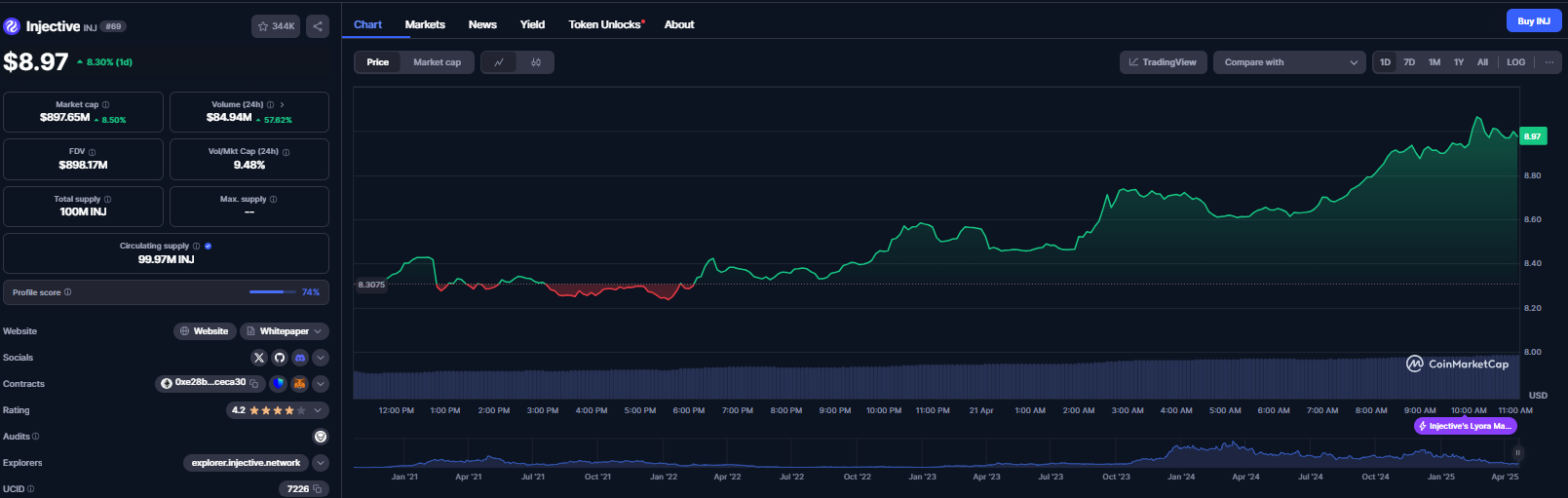Copy the 0xe28b contract address
The height and width of the screenshot is (498, 1568).
click(x=254, y=384)
